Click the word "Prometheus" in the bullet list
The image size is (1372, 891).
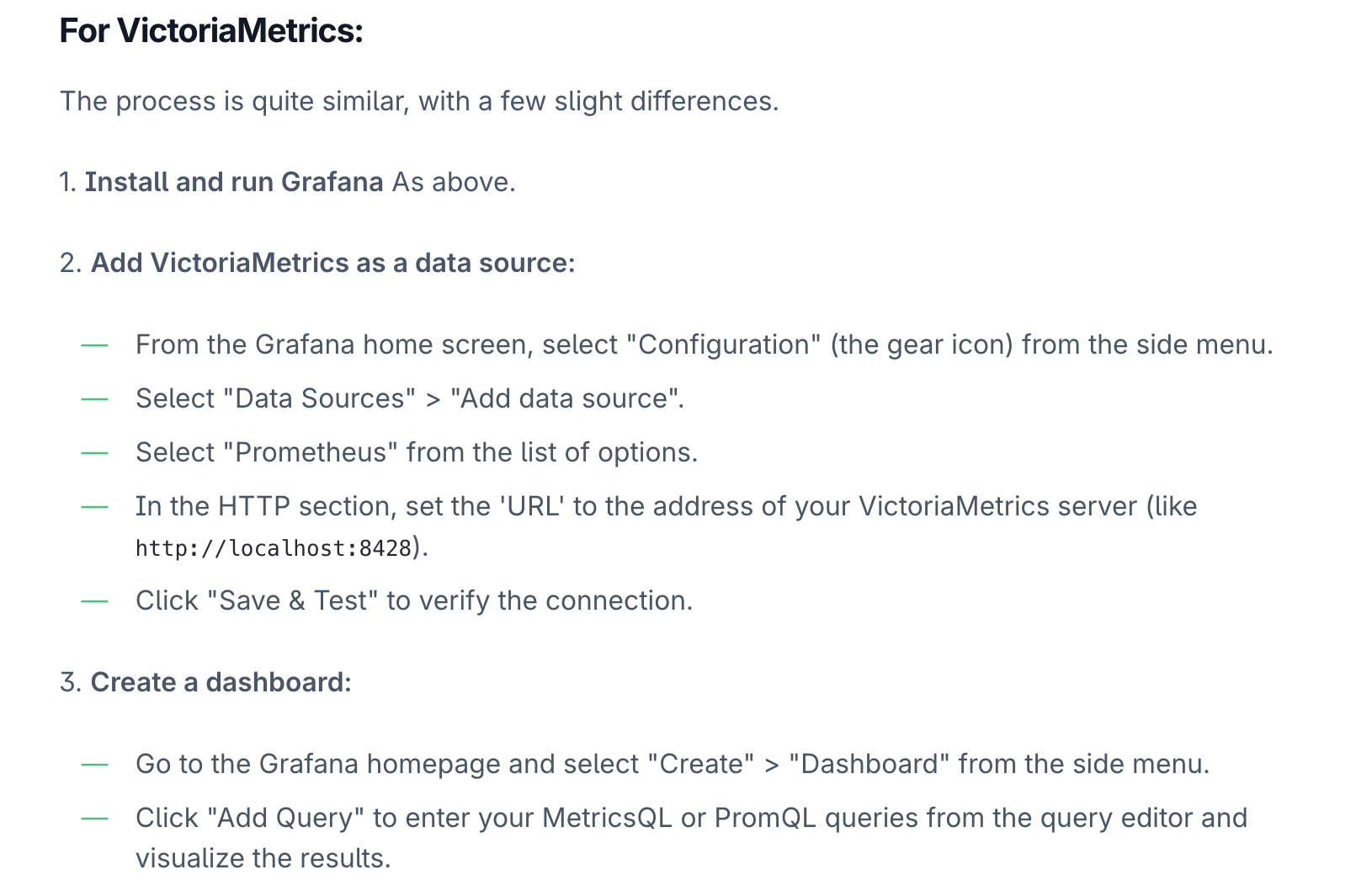(311, 452)
